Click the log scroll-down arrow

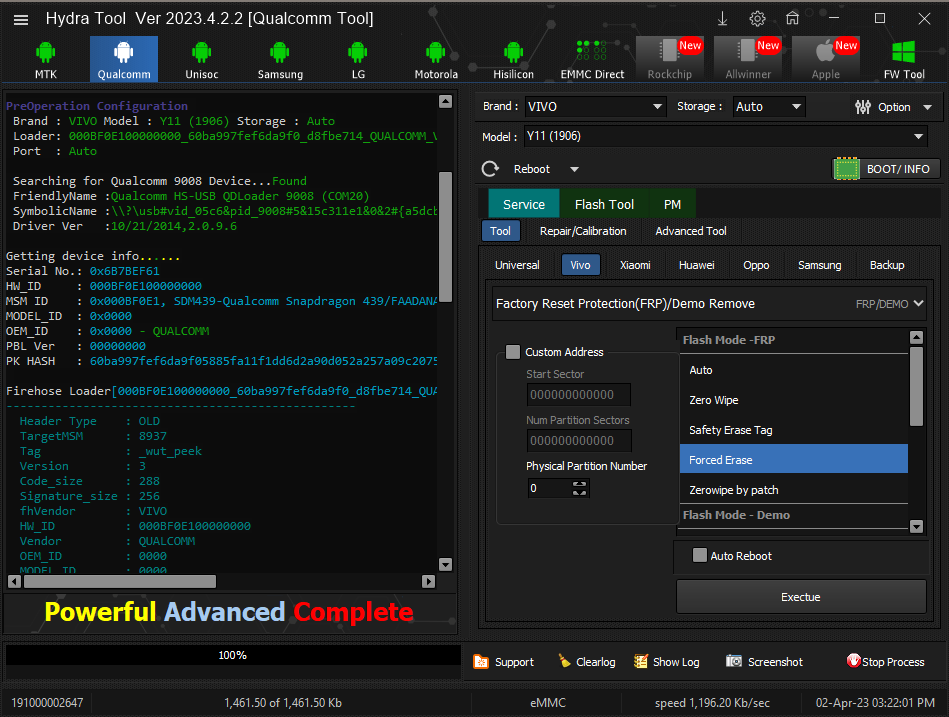point(445,565)
